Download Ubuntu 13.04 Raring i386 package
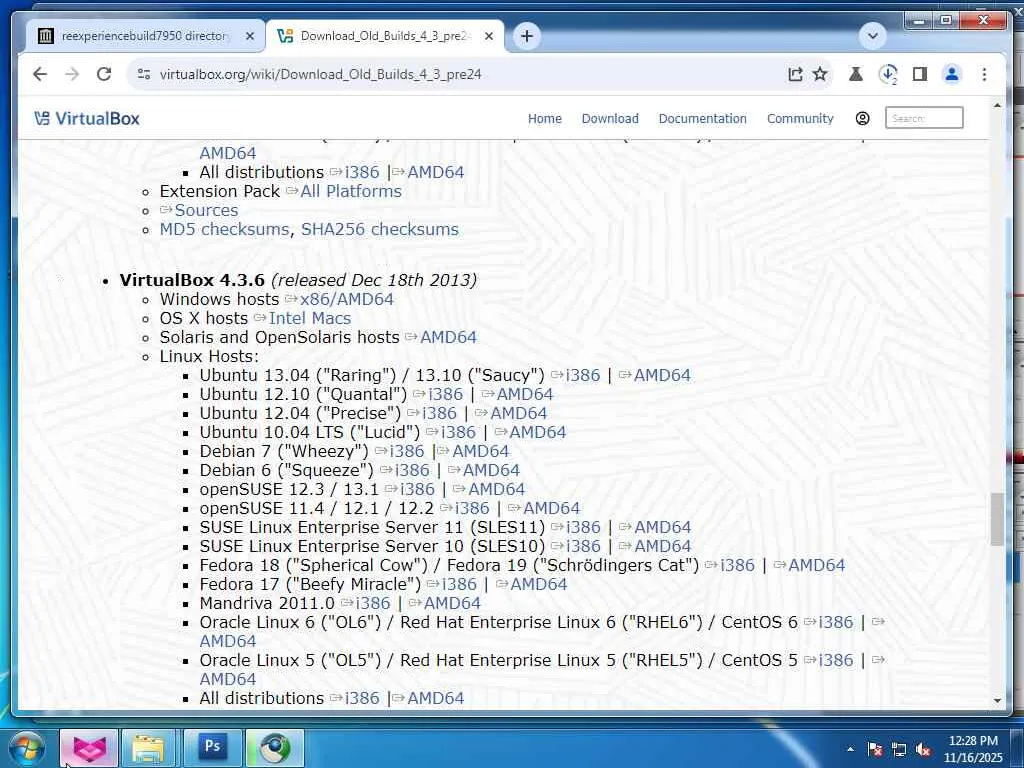This screenshot has height=768, width=1024. pyautogui.click(x=583, y=375)
